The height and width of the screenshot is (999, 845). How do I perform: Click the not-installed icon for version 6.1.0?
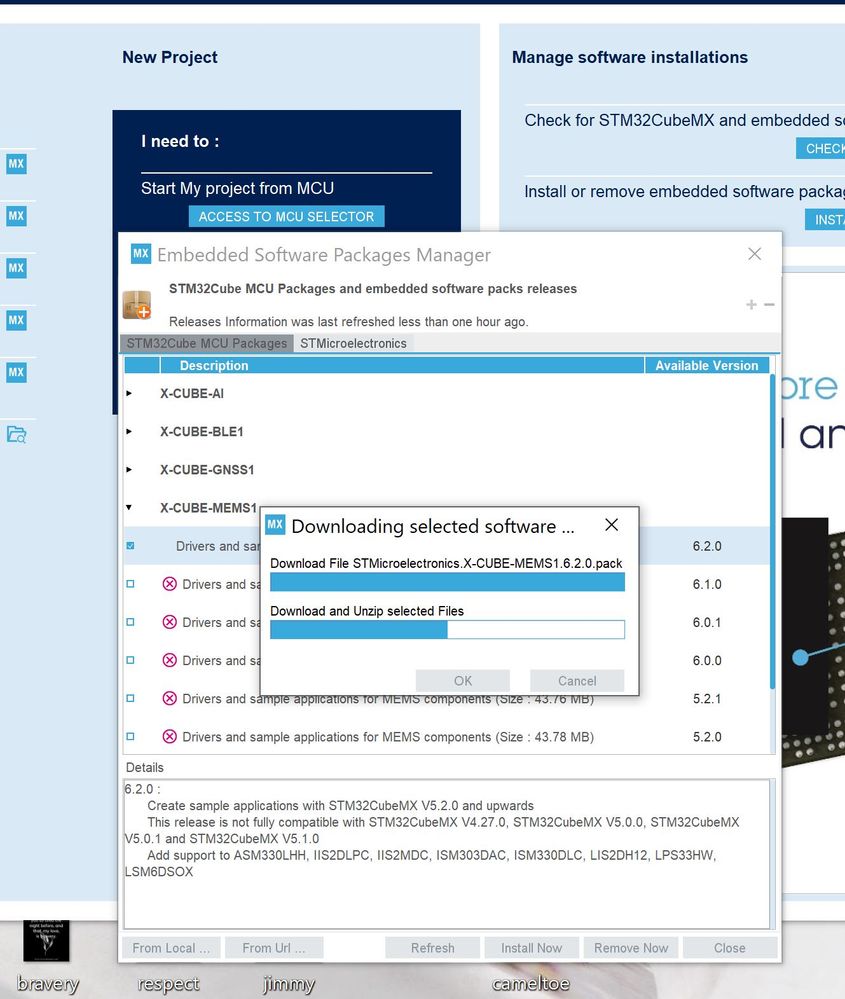(x=170, y=584)
